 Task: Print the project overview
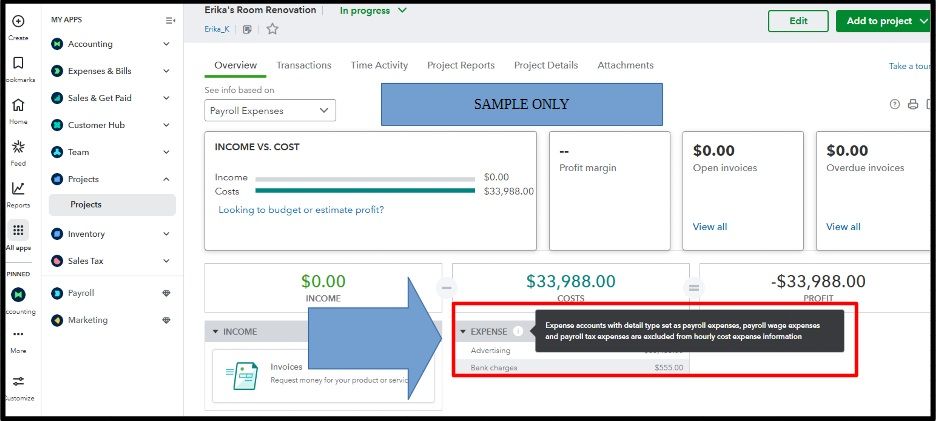pos(913,105)
